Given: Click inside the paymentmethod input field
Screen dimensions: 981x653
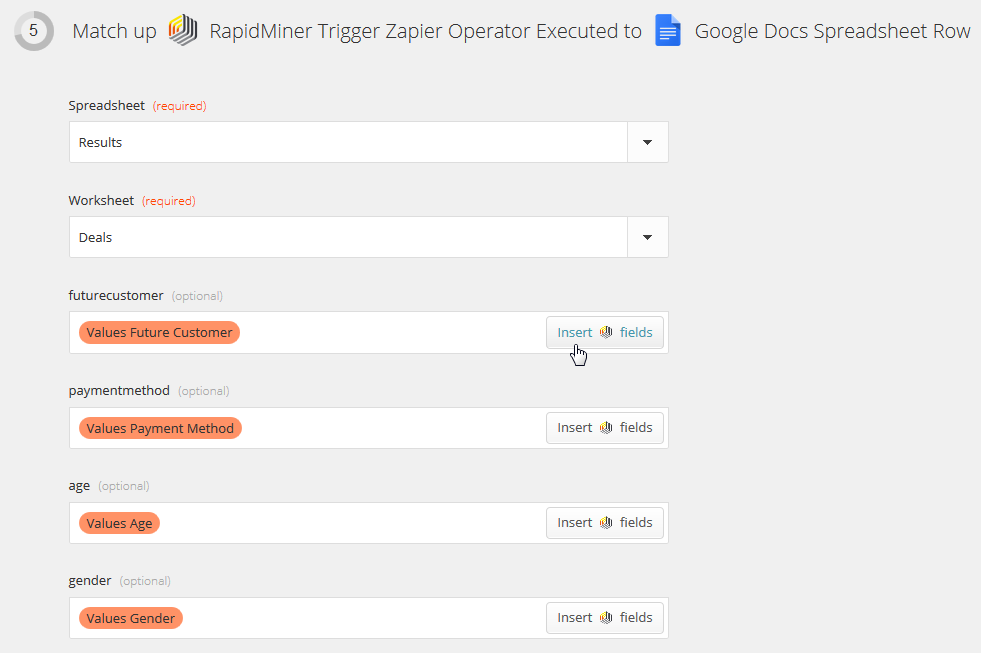Looking at the screenshot, I should (380, 427).
